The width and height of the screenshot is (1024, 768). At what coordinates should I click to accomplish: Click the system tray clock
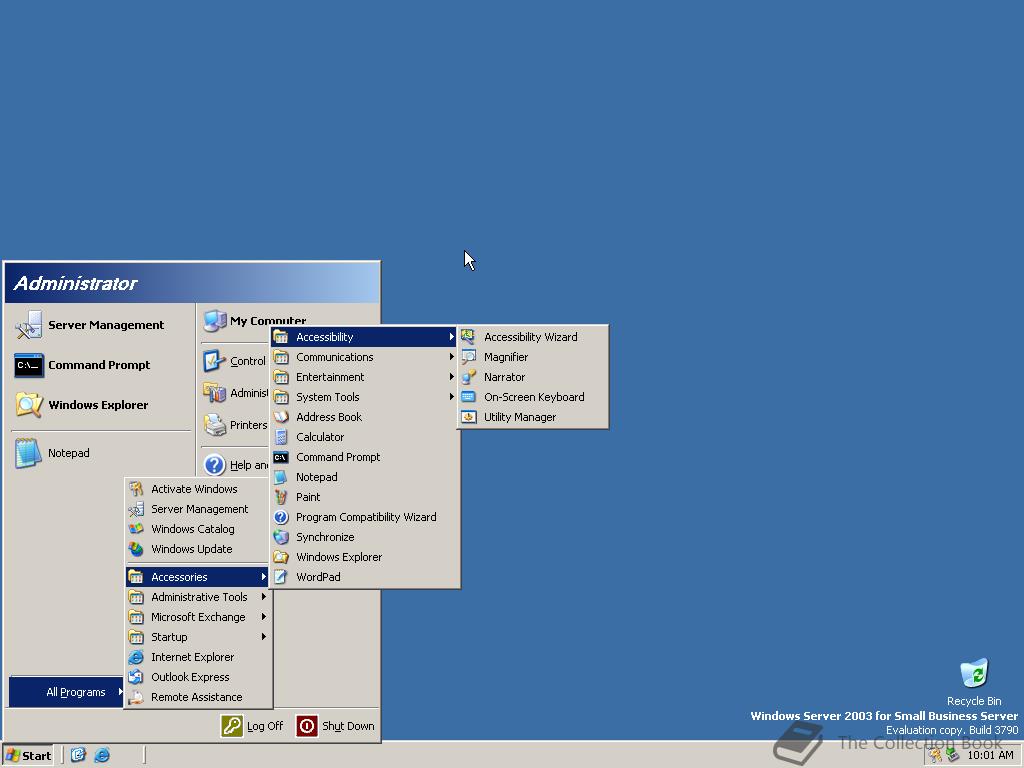(x=990, y=756)
